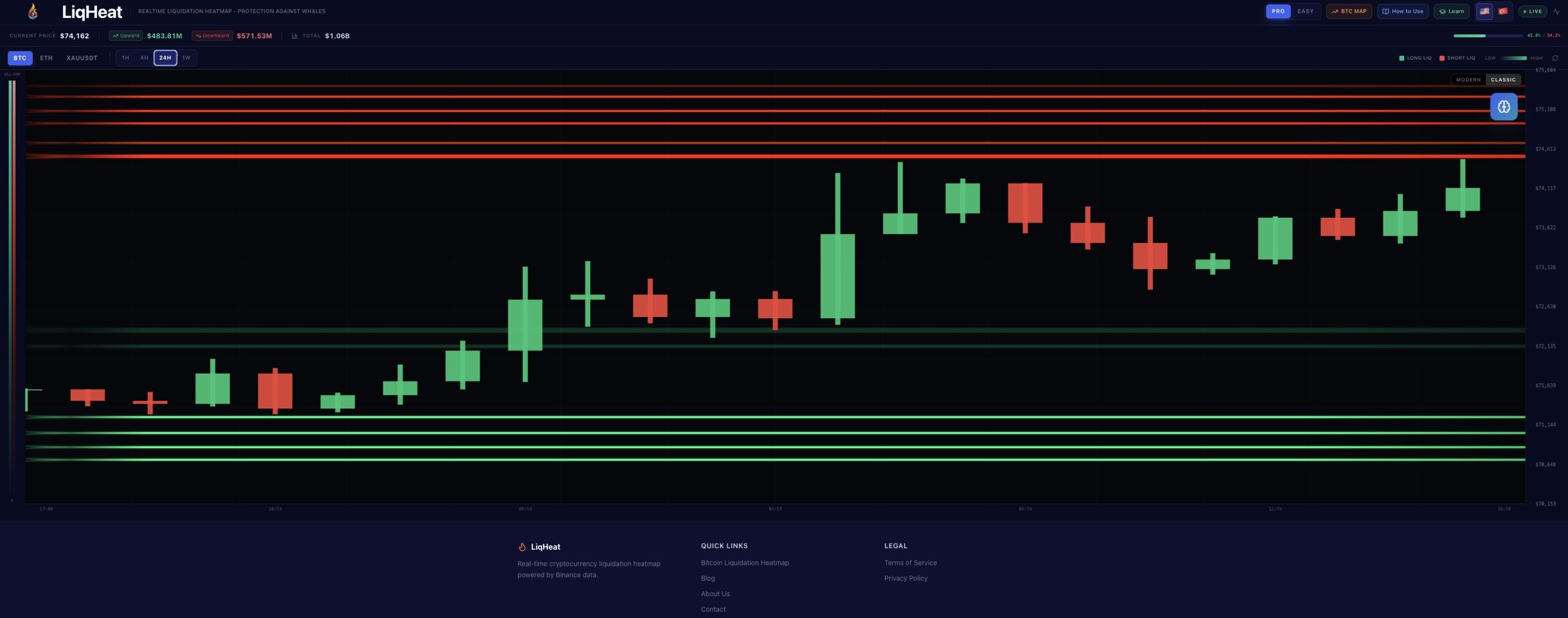Click the long/short ratio progress bar
Image resolution: width=1568 pixels, height=618 pixels.
point(1487,36)
